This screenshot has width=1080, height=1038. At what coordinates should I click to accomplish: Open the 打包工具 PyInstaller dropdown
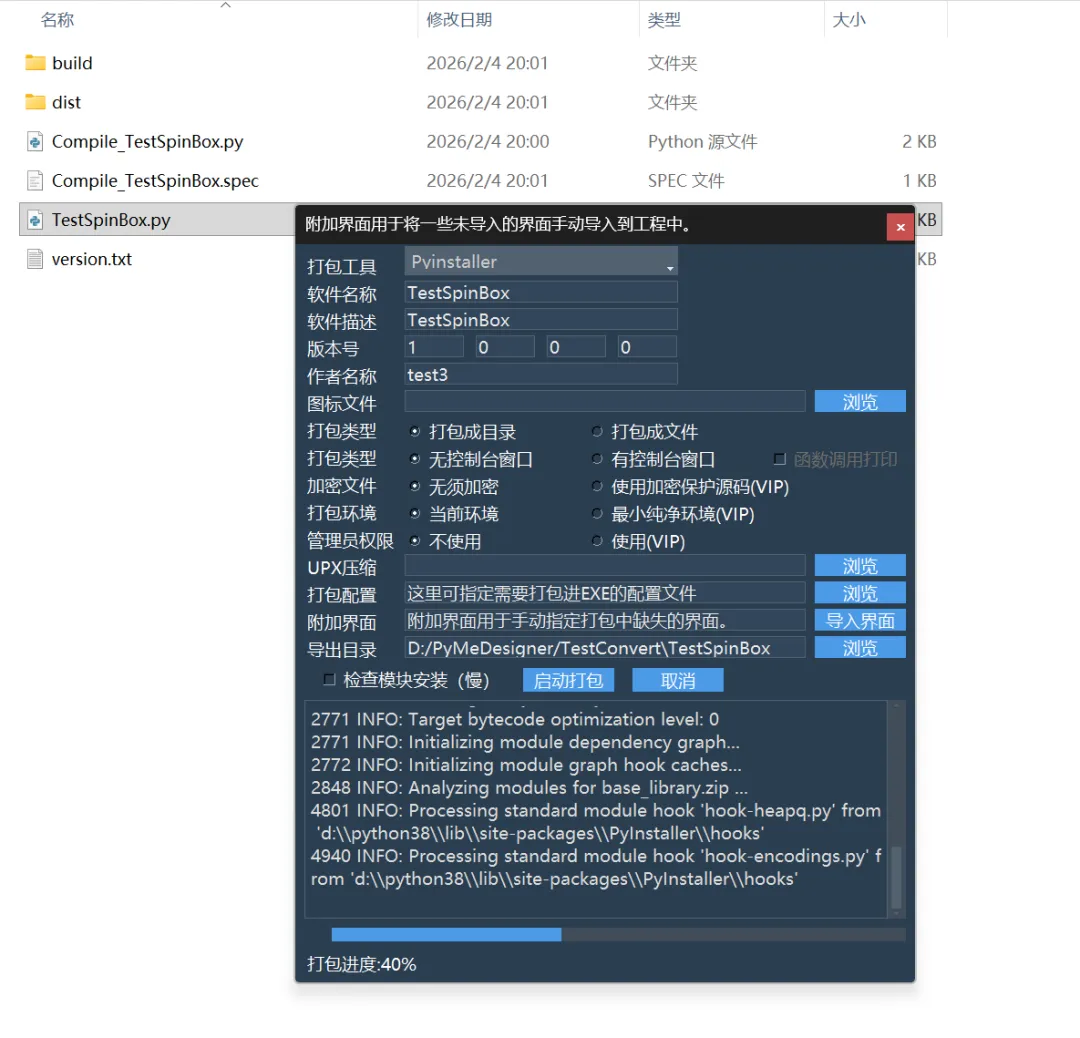[541, 262]
